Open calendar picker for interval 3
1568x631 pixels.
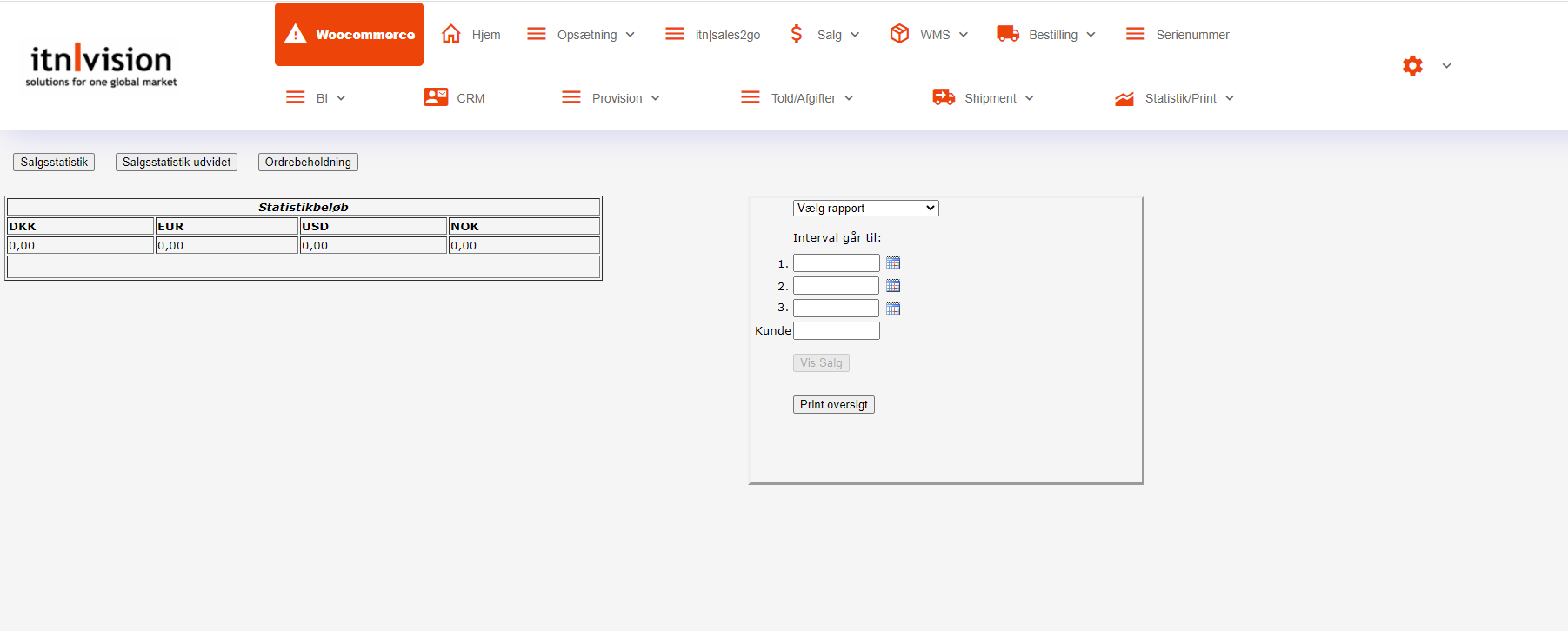(893, 309)
